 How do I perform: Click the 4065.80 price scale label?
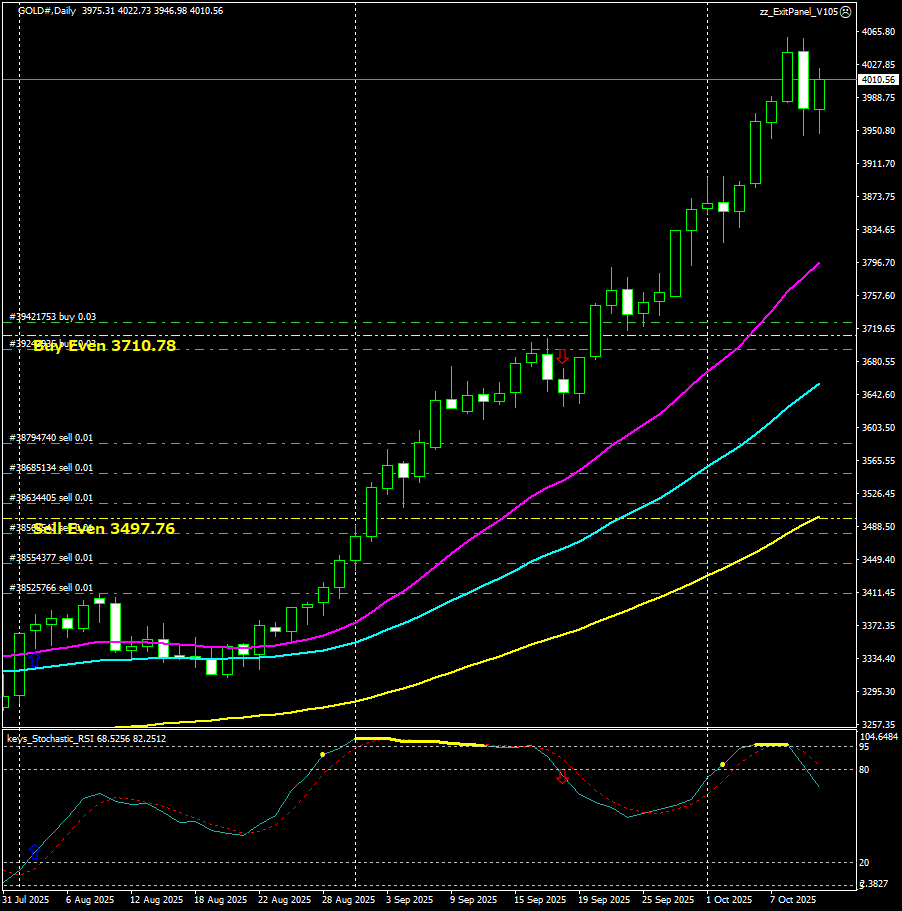876,32
